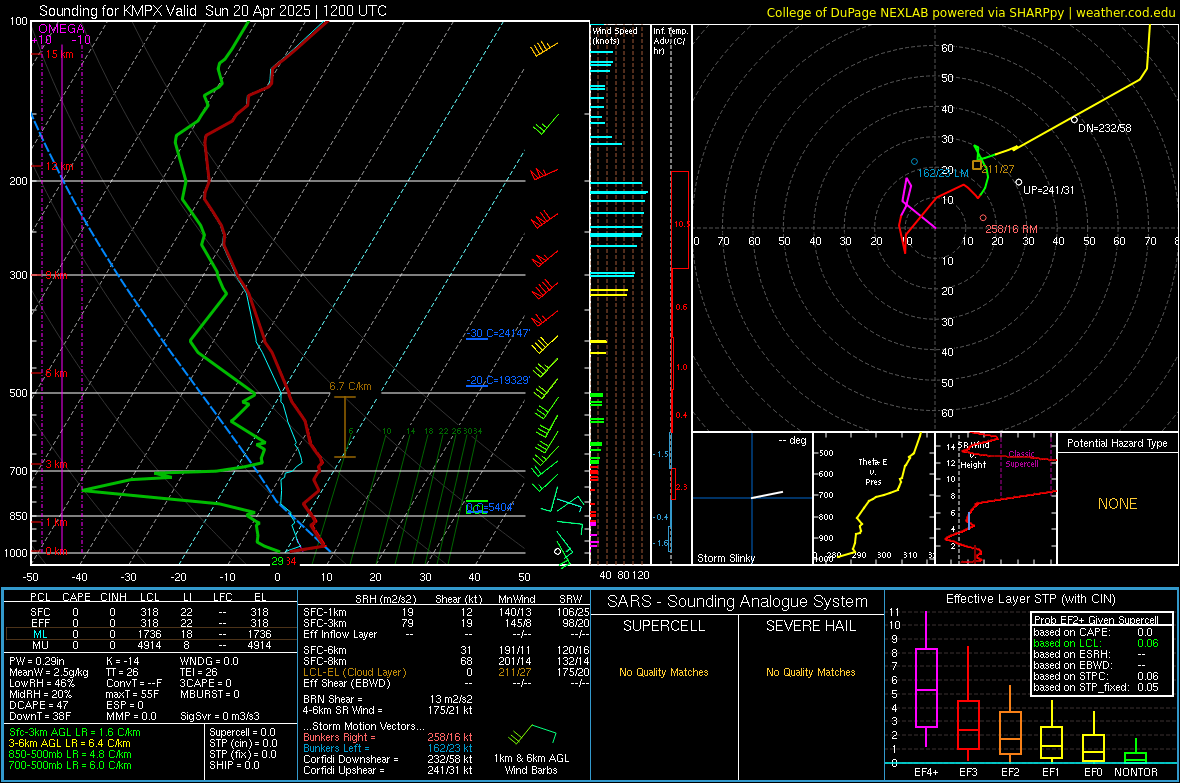The image size is (1180, 783).
Task: Click the '3-6km AGL LR = 6.4 C/km' line
Action: tap(69, 743)
